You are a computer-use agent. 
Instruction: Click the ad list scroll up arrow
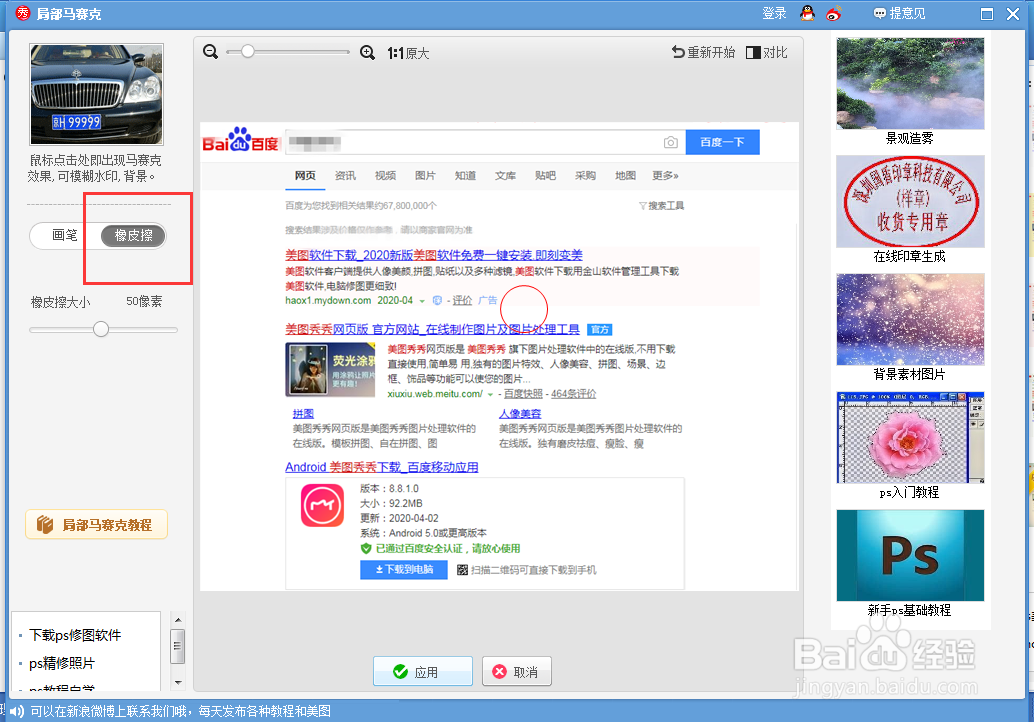tap(177, 620)
